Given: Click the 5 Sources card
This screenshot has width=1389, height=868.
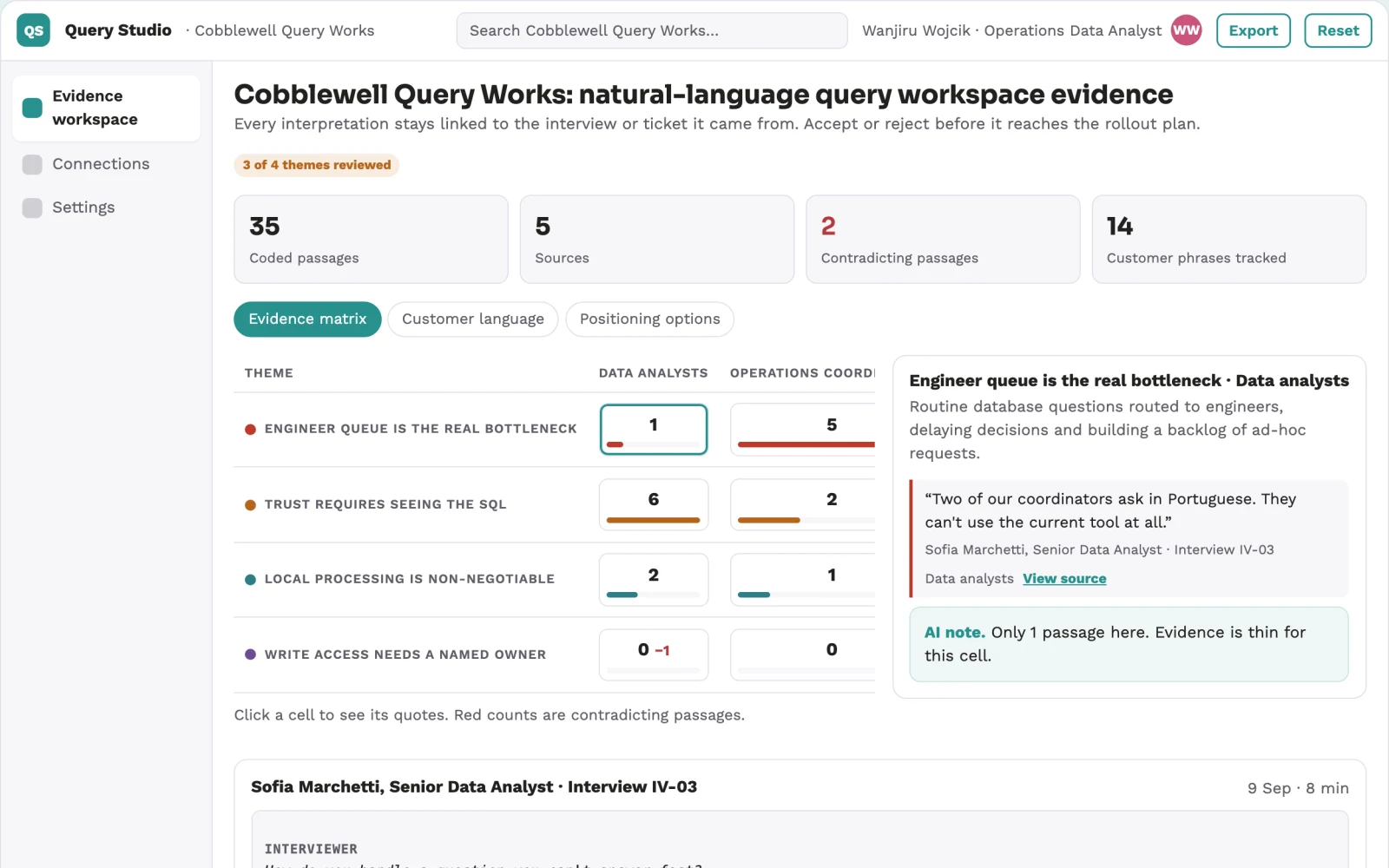Looking at the screenshot, I should [656, 240].
